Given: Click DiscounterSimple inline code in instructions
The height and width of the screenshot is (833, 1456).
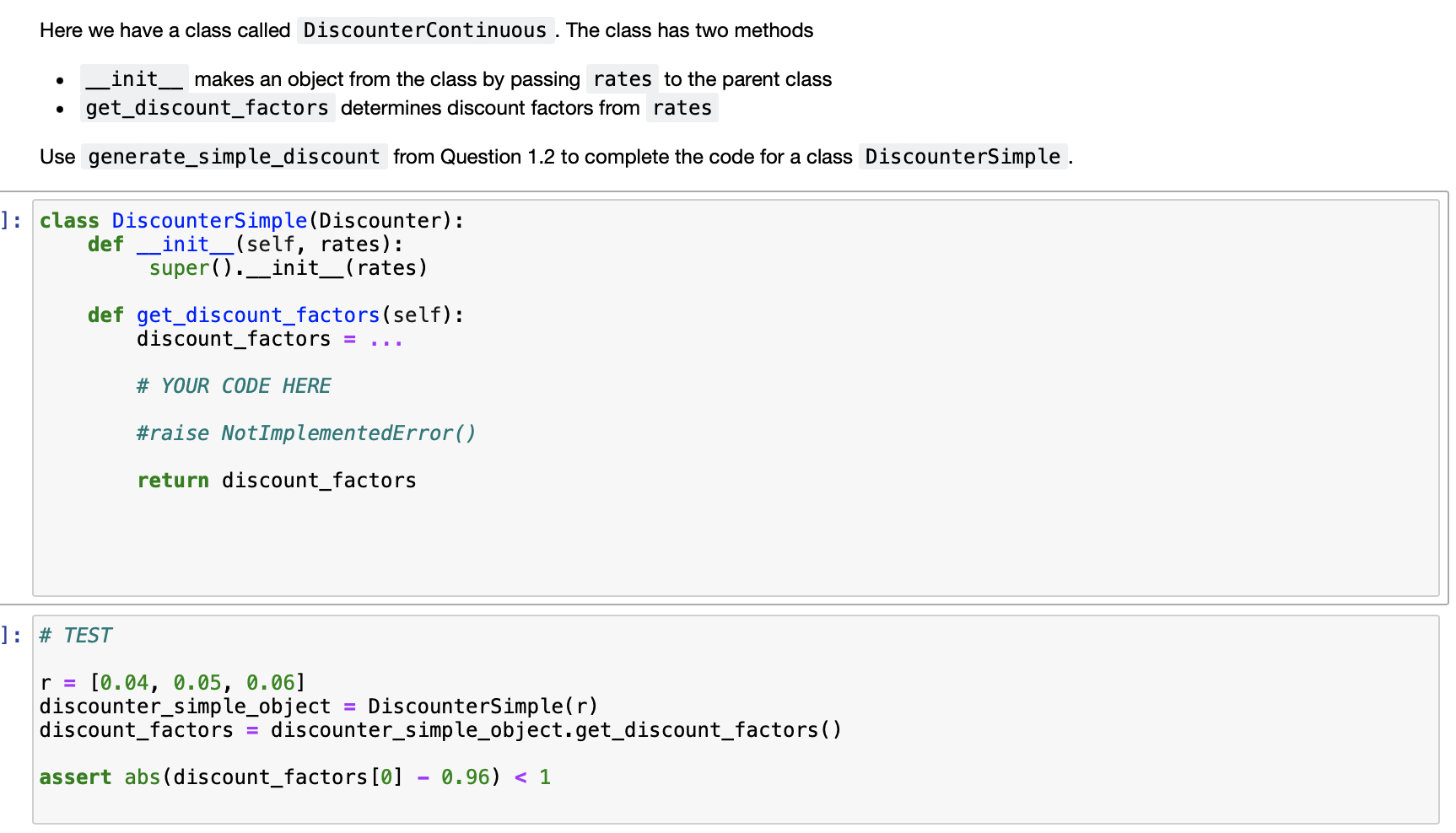Looking at the screenshot, I should click(x=963, y=157).
